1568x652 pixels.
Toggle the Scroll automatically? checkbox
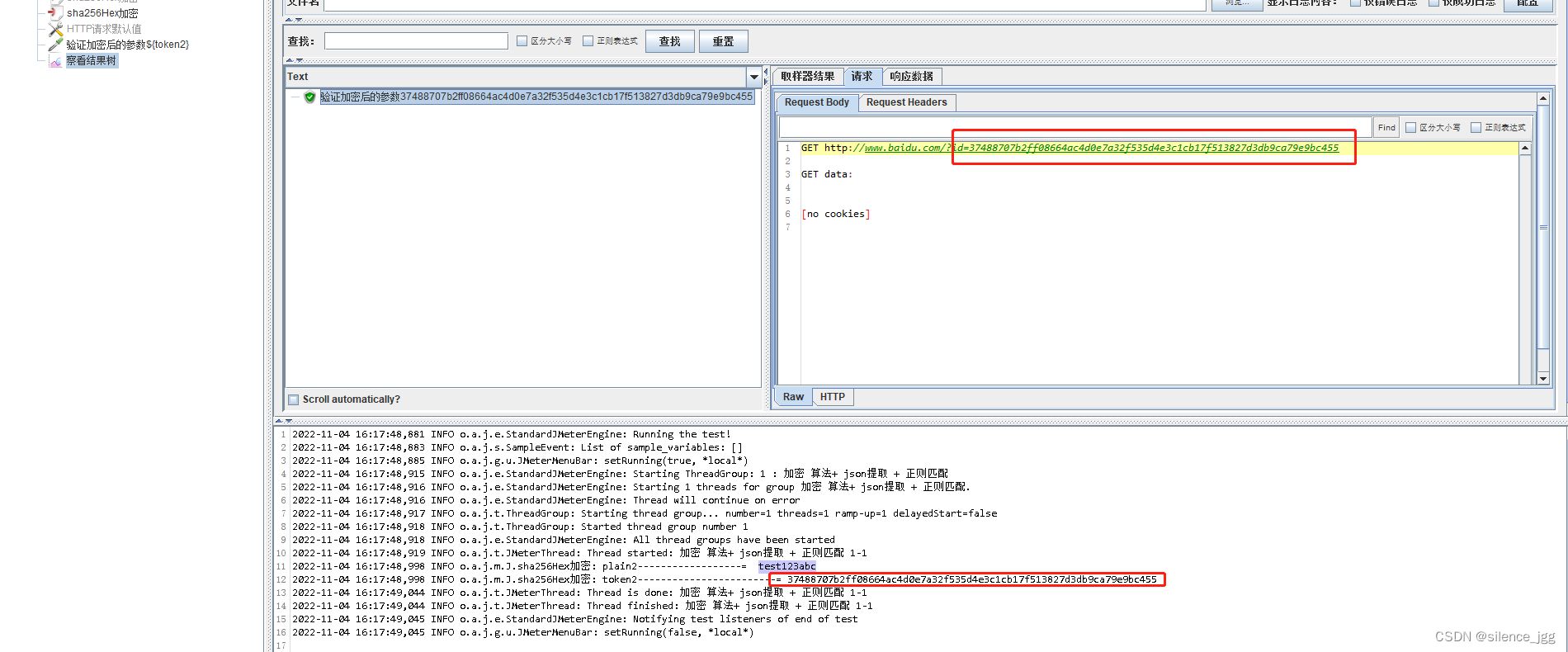(293, 399)
